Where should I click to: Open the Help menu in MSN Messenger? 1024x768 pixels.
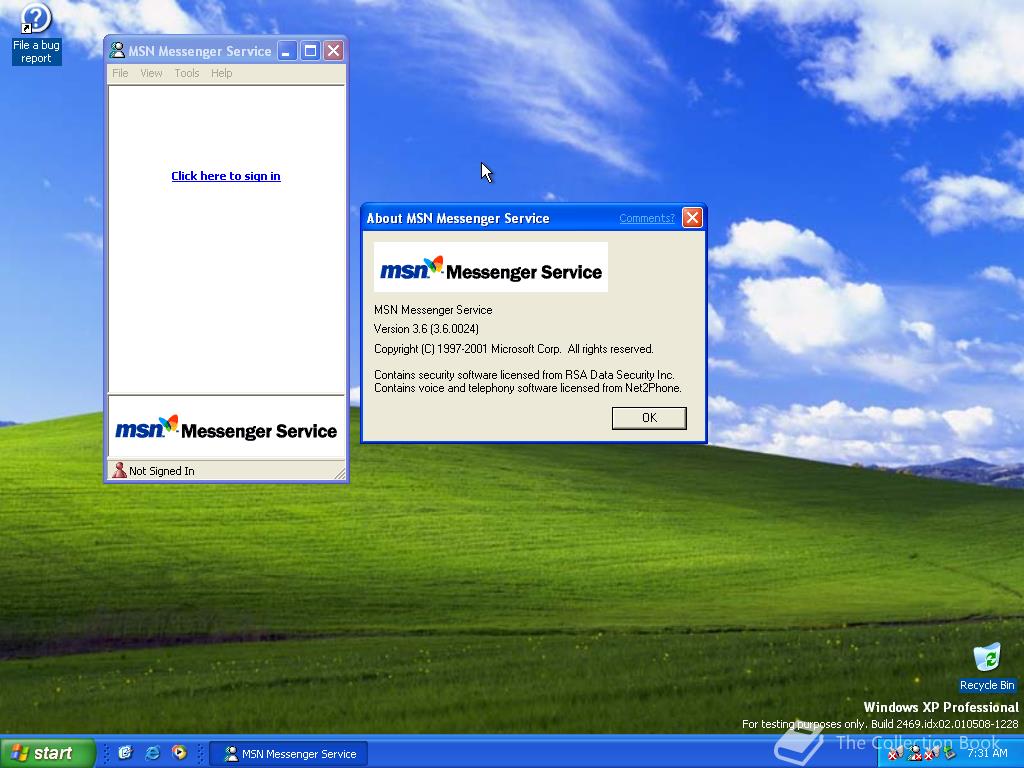[221, 73]
